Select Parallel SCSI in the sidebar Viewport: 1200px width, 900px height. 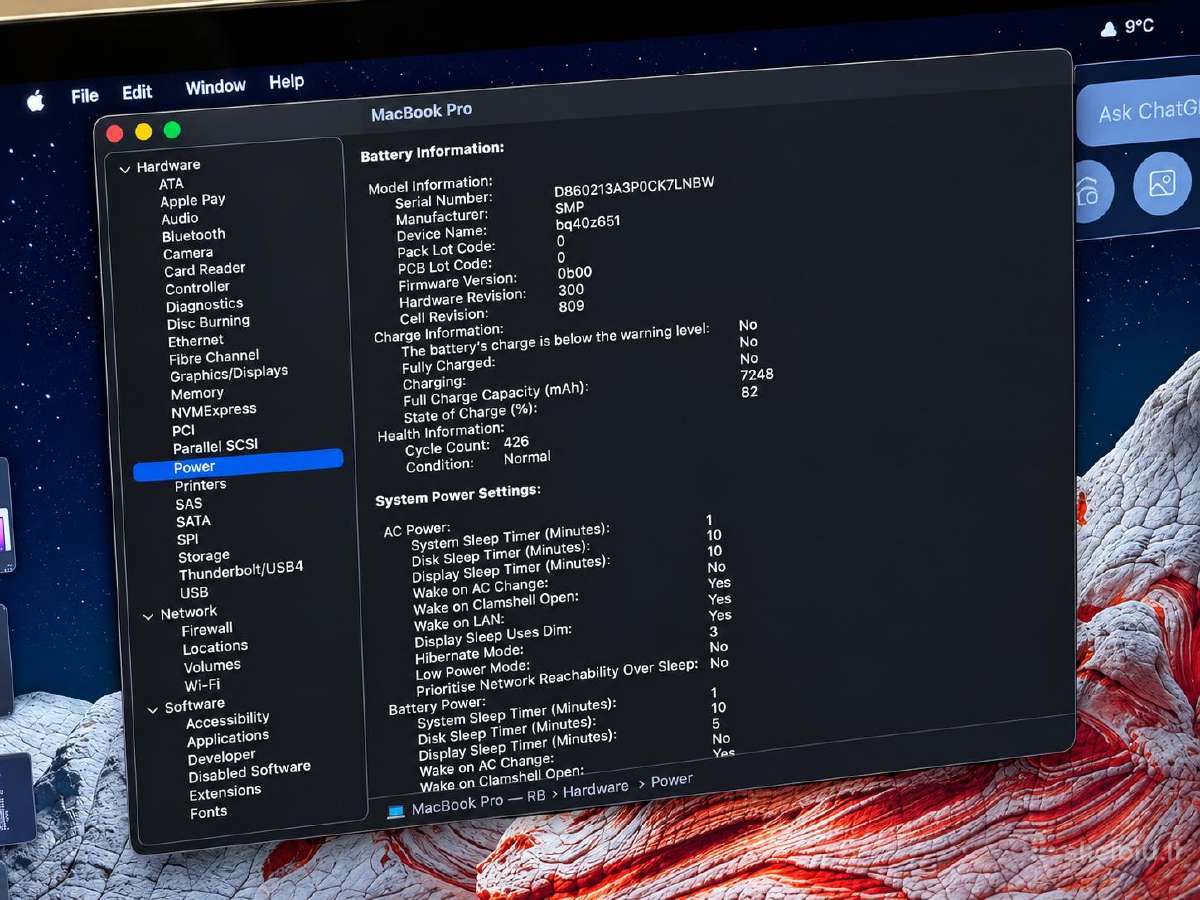215,446
